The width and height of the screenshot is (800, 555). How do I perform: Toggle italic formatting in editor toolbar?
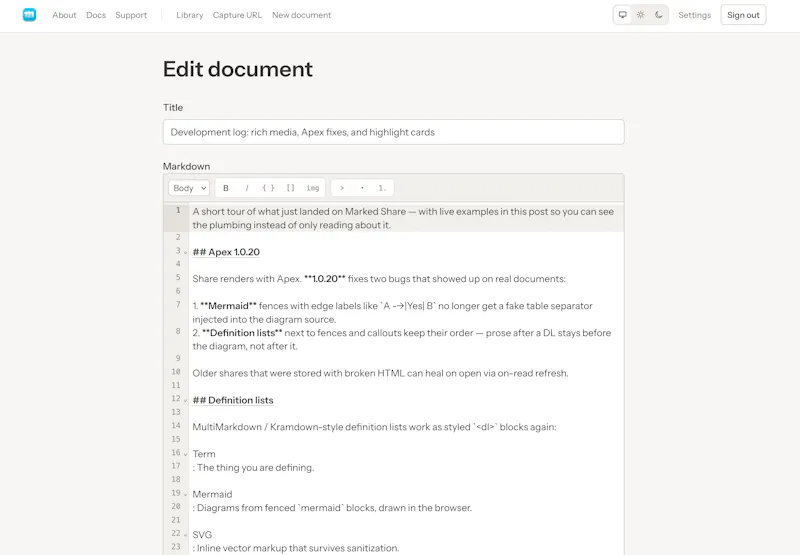(x=247, y=188)
